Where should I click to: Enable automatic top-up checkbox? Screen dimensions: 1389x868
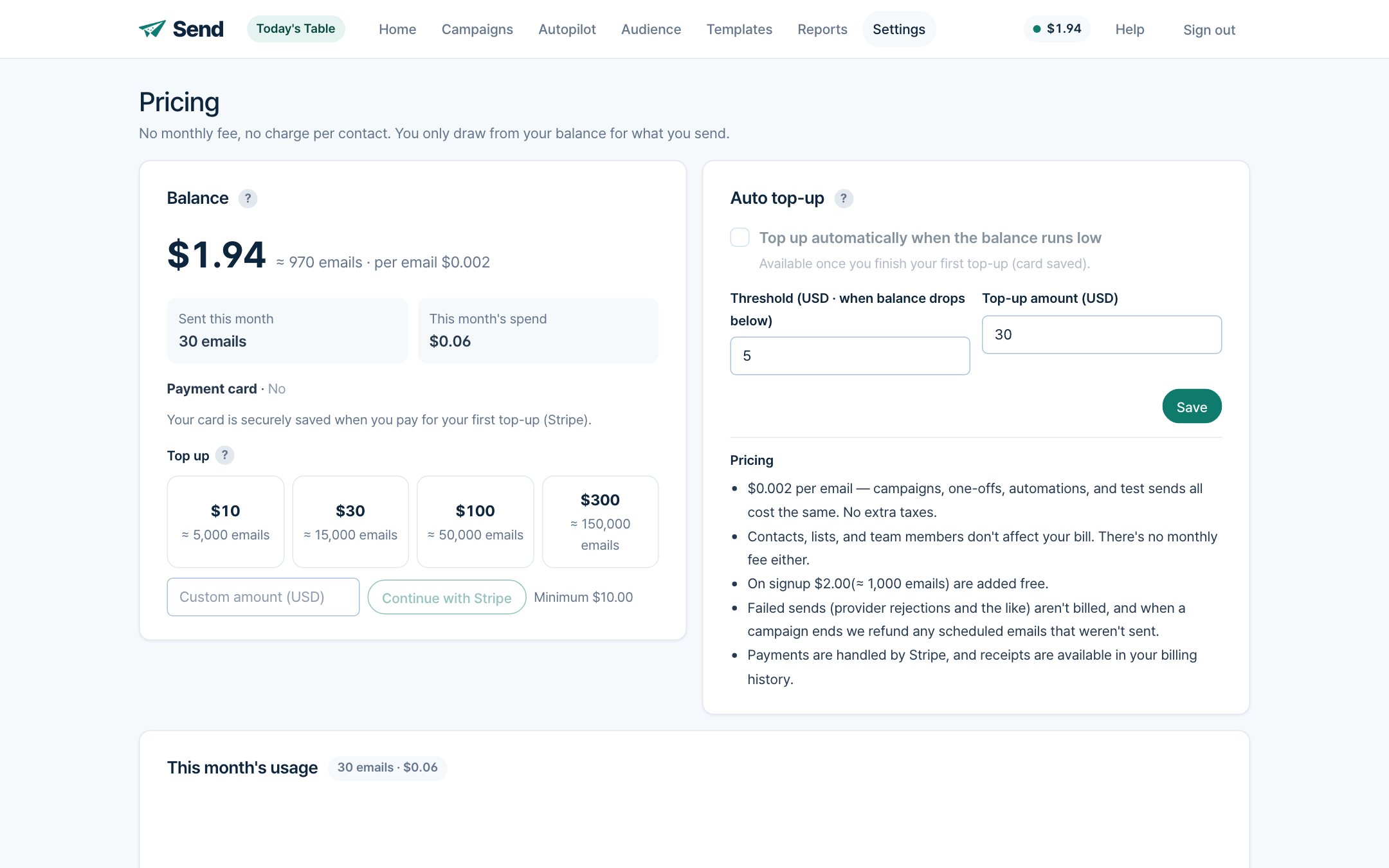740,237
